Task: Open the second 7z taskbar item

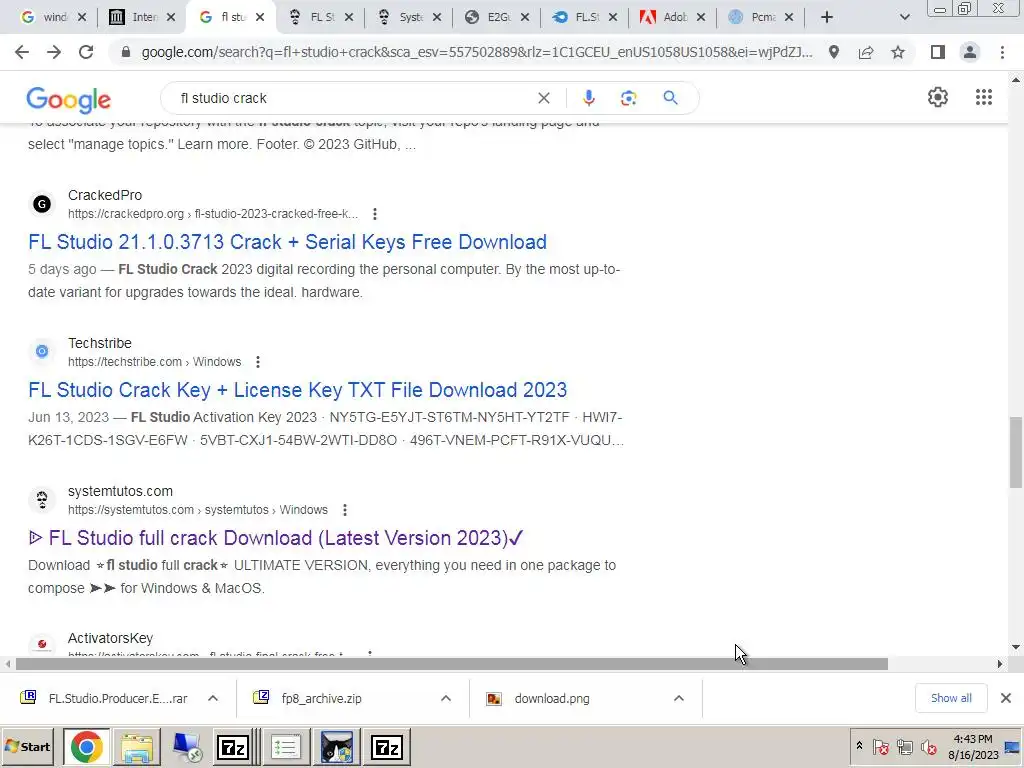Action: click(x=387, y=747)
